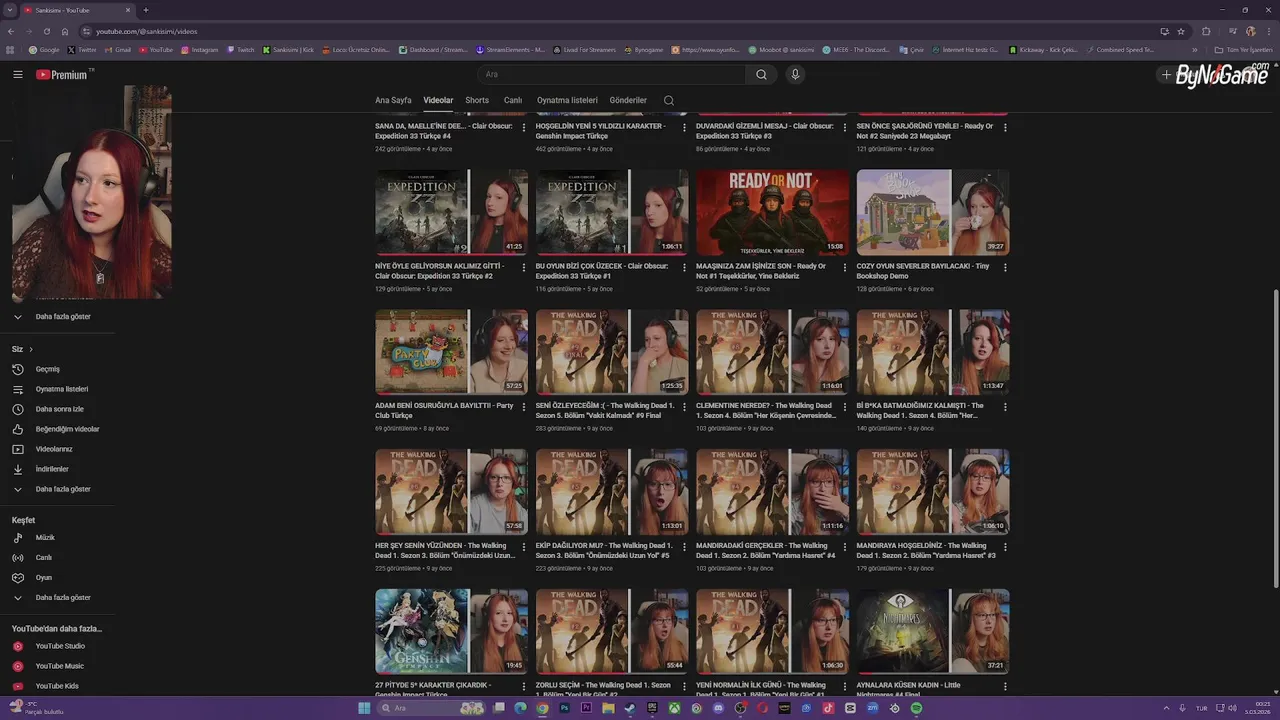This screenshot has height=720, width=1280.
Task: Open options menu for Party Club Türkçe video
Action: (524, 407)
